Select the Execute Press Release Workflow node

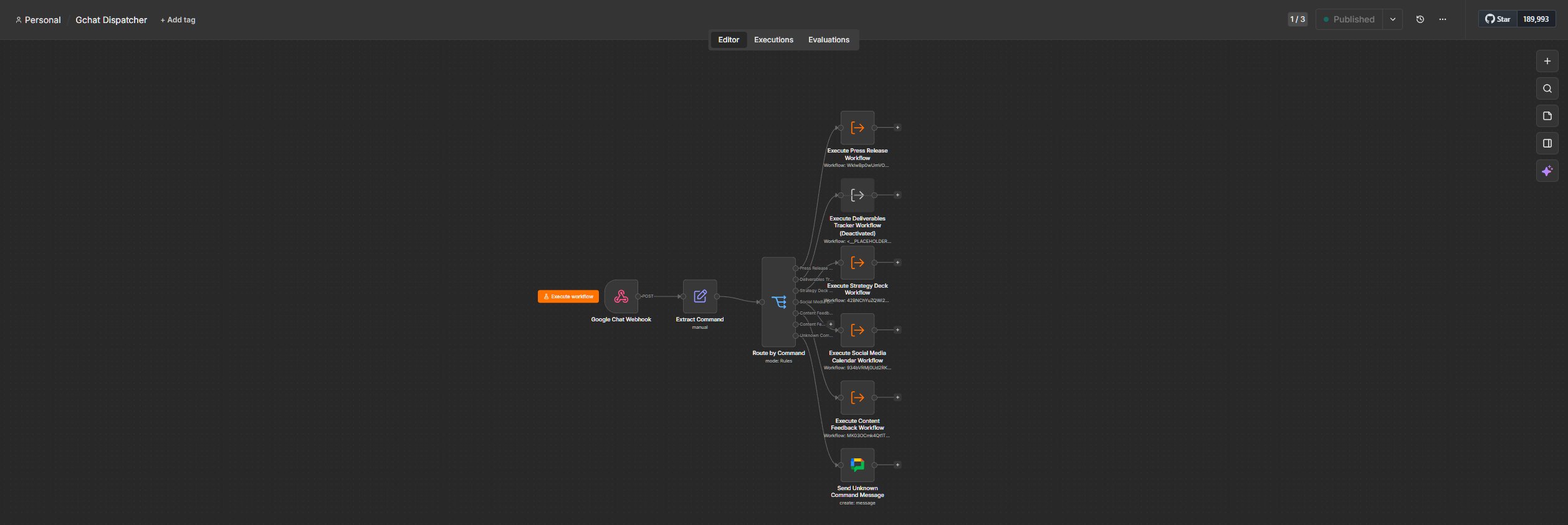858,128
